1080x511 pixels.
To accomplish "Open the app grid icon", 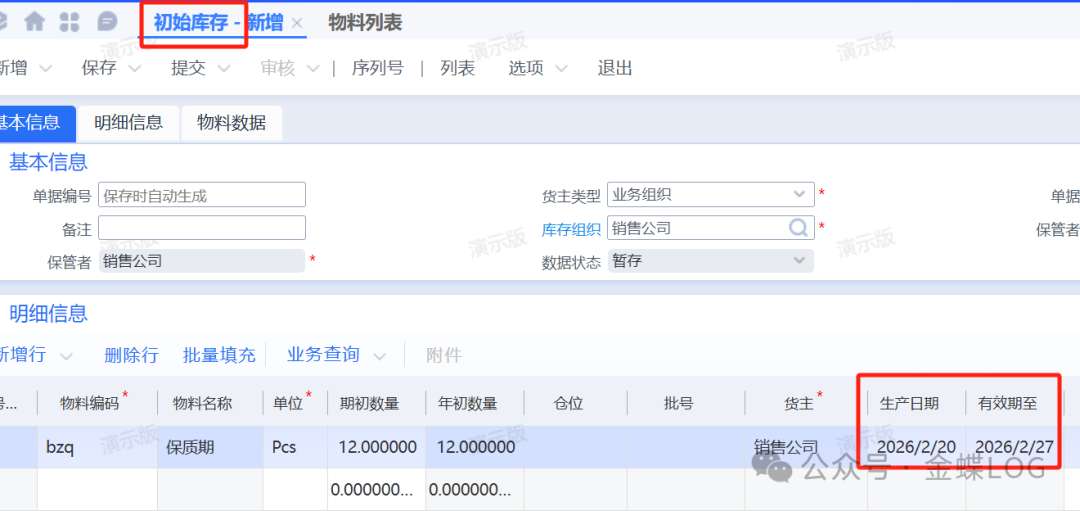I will tap(70, 22).
